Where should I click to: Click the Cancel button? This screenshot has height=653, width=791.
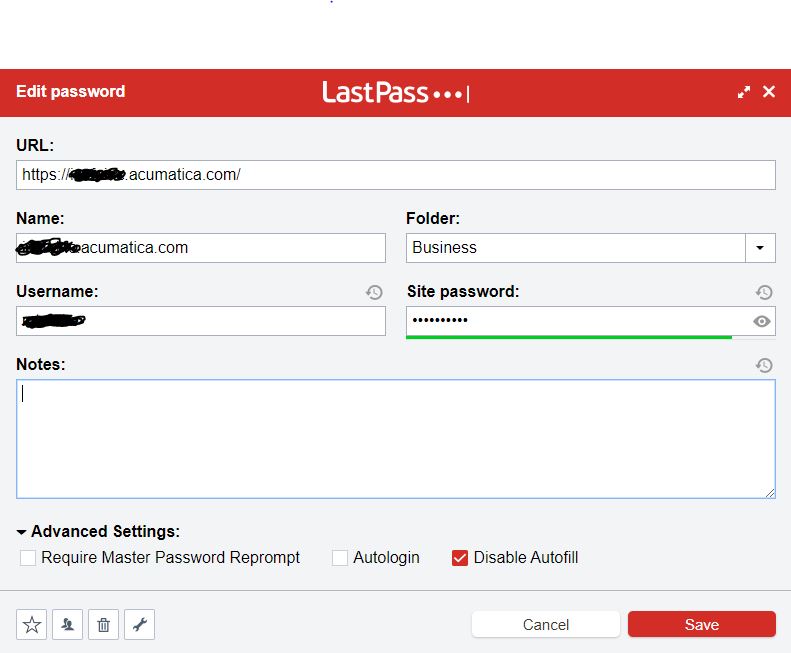click(546, 624)
